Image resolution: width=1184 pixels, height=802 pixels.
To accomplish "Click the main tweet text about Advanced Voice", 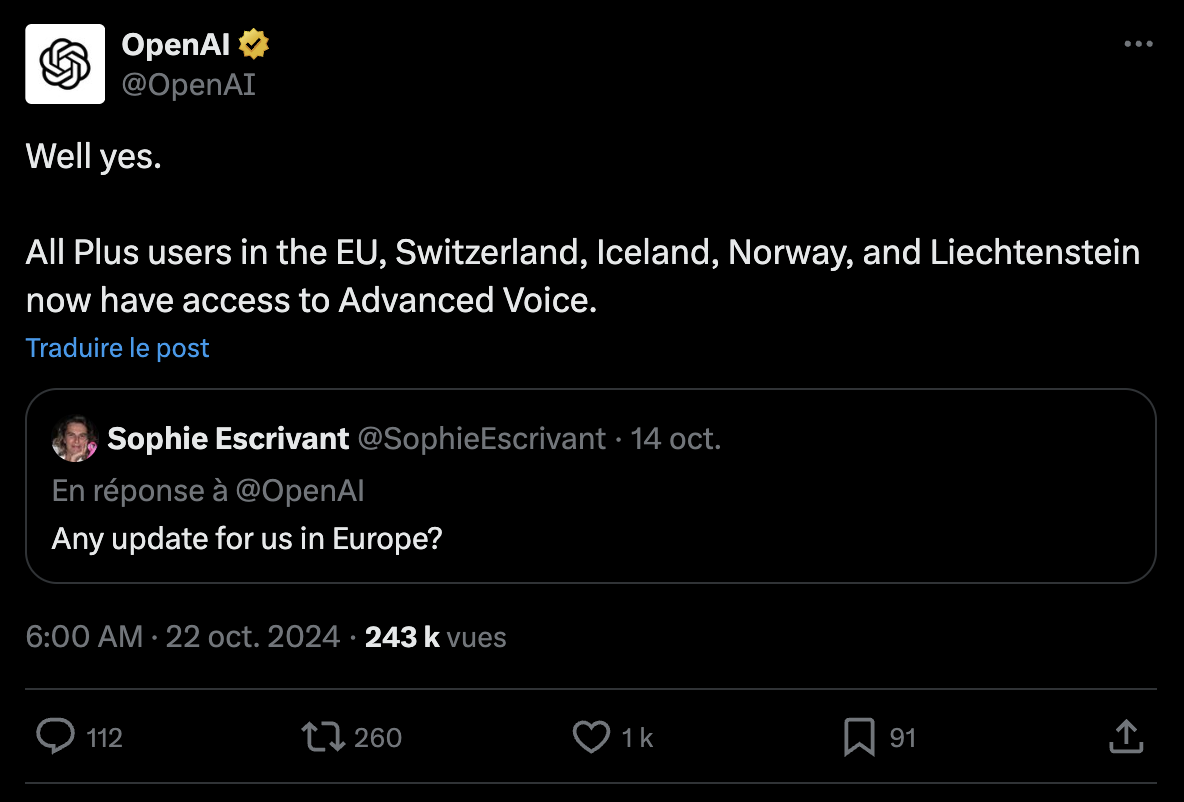I will (582, 276).
